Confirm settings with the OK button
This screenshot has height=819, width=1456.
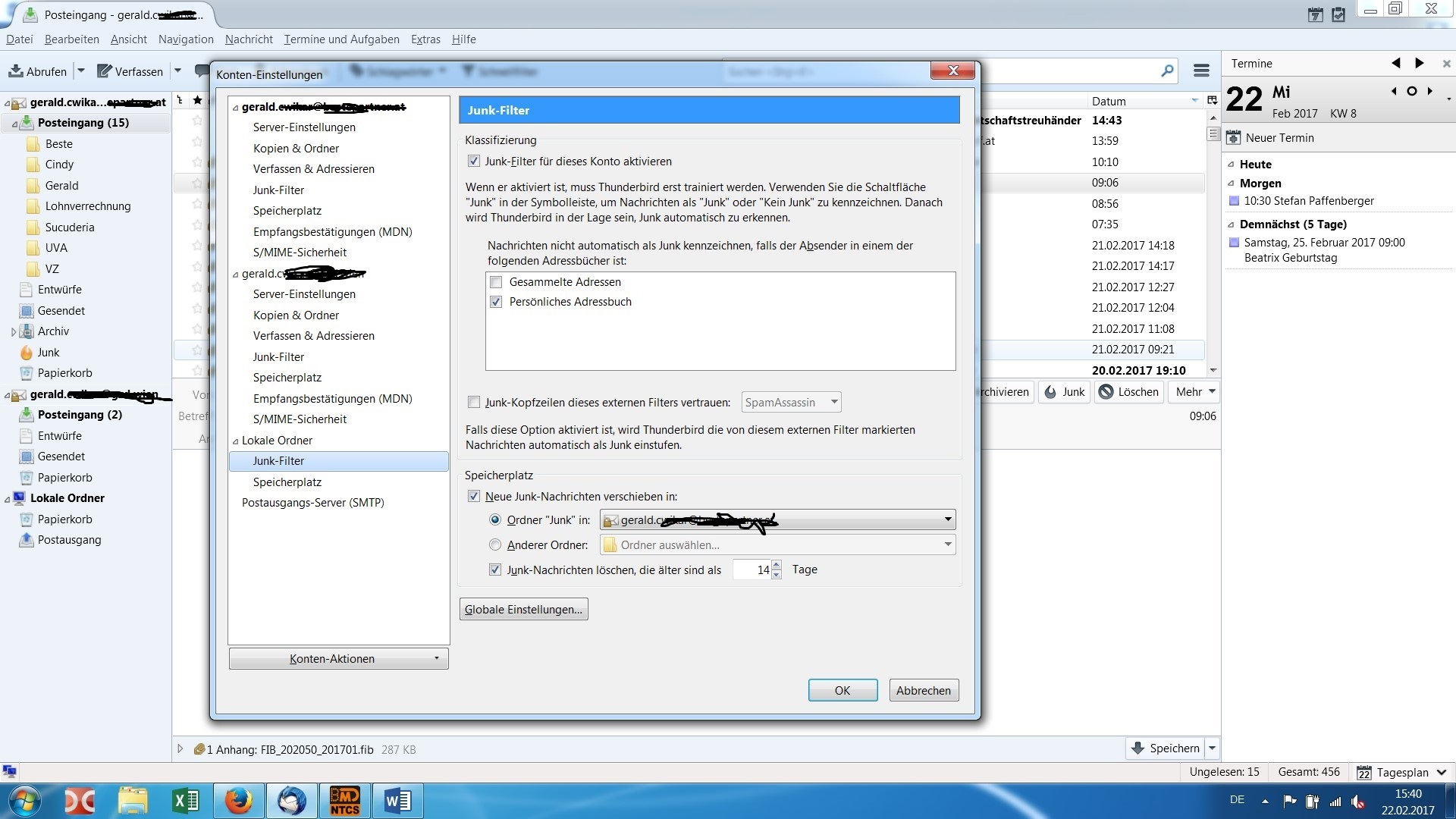pos(843,690)
